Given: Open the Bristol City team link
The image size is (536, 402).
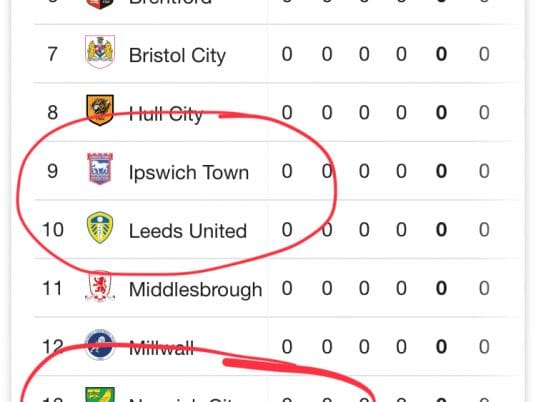Looking at the screenshot, I should [x=177, y=56].
